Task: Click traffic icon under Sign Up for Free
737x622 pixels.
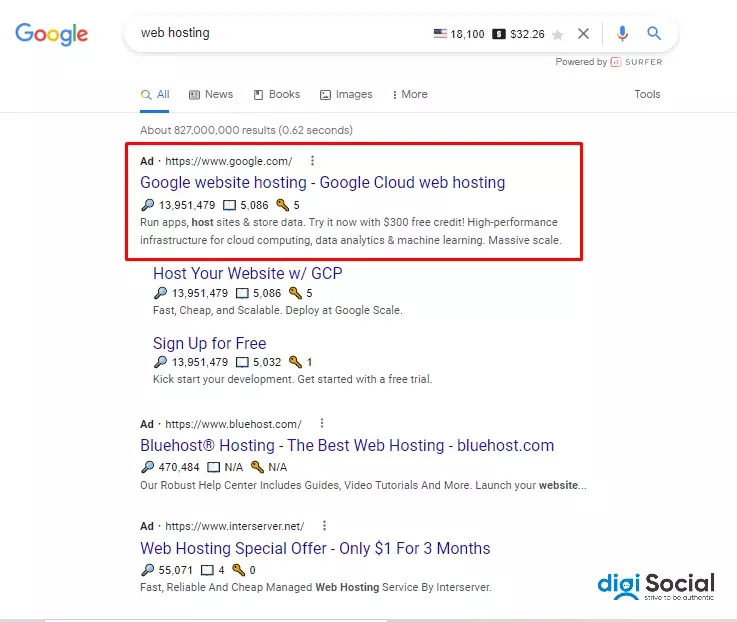Action: tap(160, 362)
